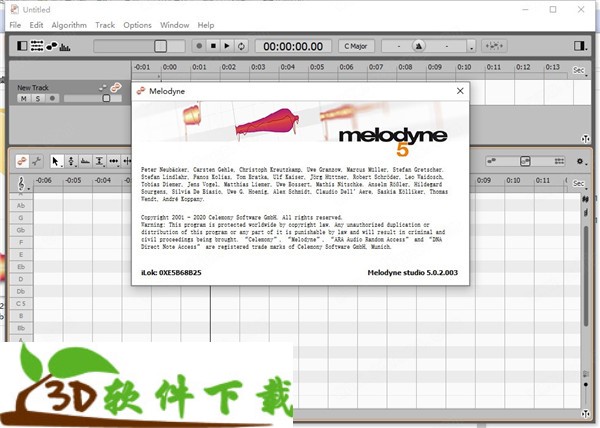Toggle the left browser pane icon
600x428 pixels.
click(x=22, y=46)
